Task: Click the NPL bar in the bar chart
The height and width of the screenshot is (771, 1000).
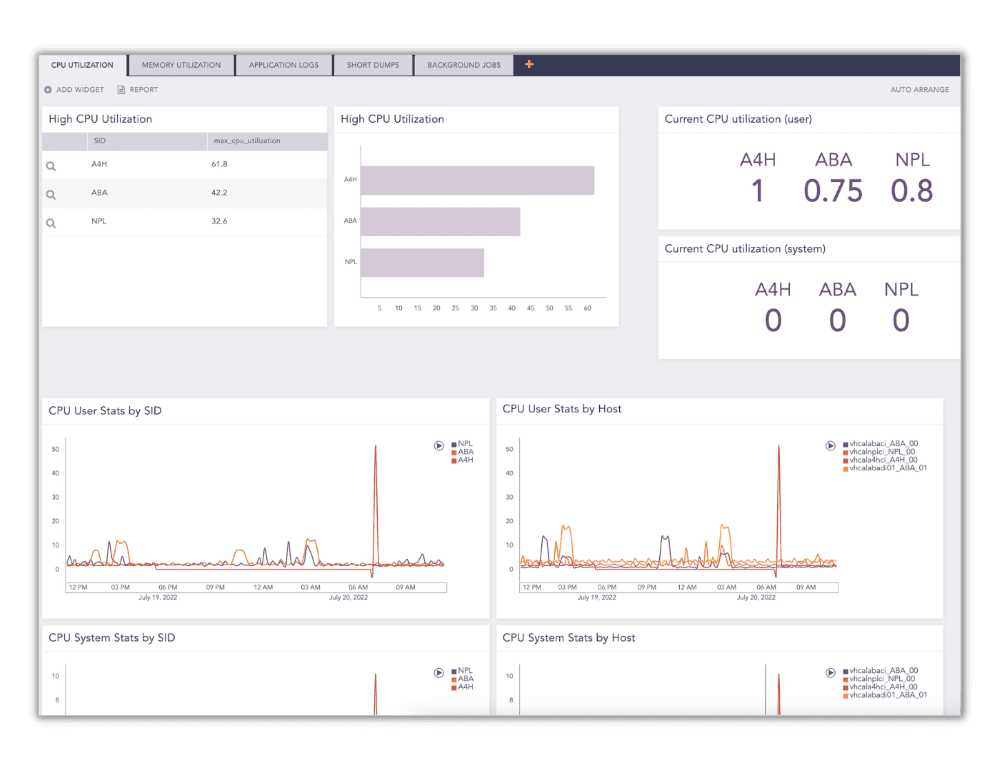Action: (x=422, y=263)
